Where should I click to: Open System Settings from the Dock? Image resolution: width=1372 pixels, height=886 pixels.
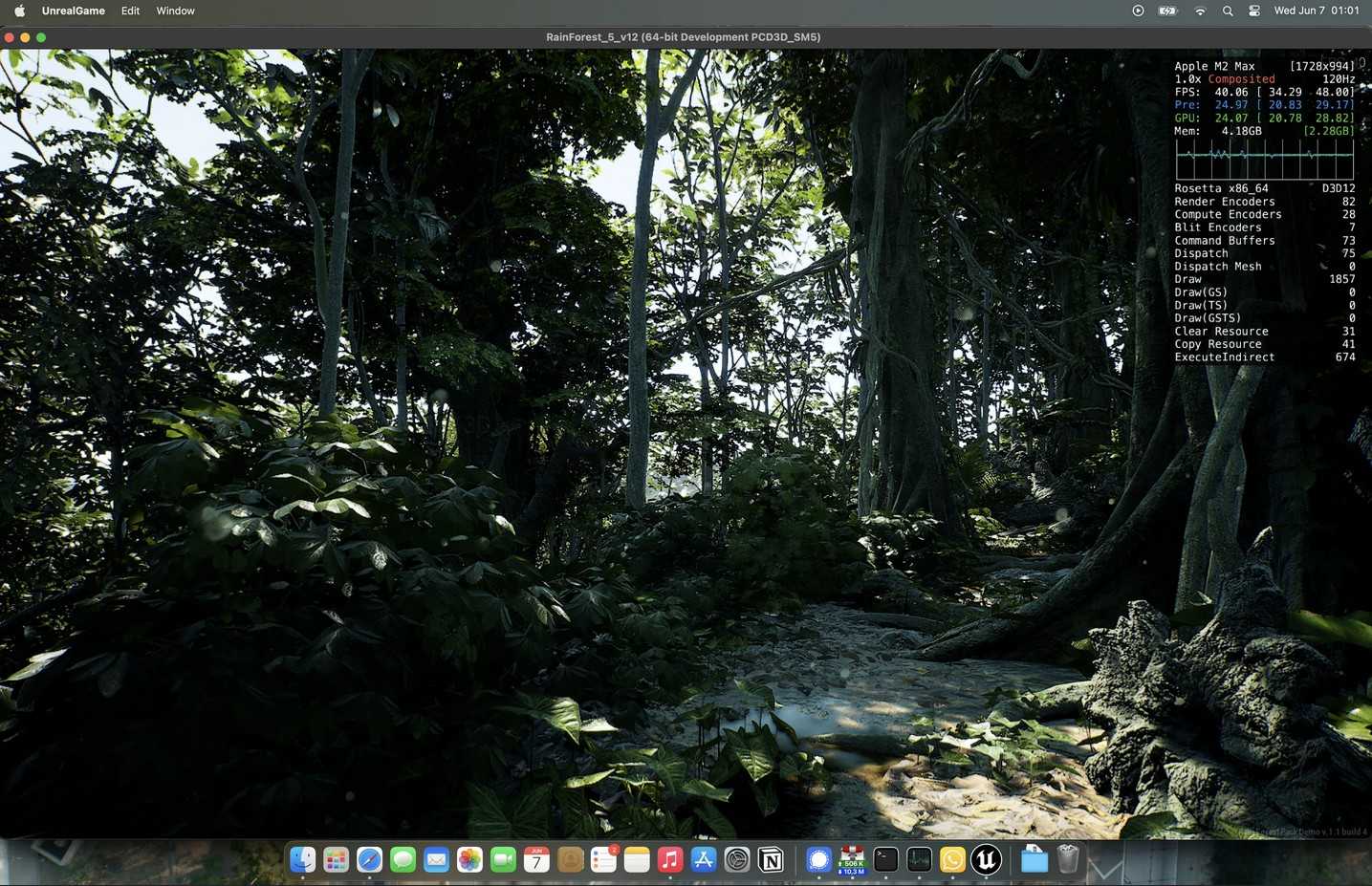(737, 860)
